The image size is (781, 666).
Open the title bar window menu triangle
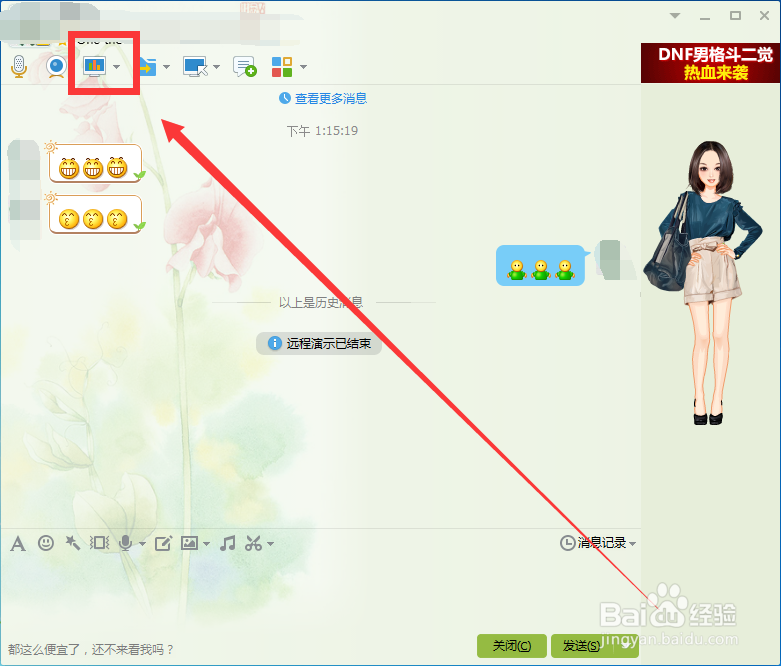coord(675,16)
